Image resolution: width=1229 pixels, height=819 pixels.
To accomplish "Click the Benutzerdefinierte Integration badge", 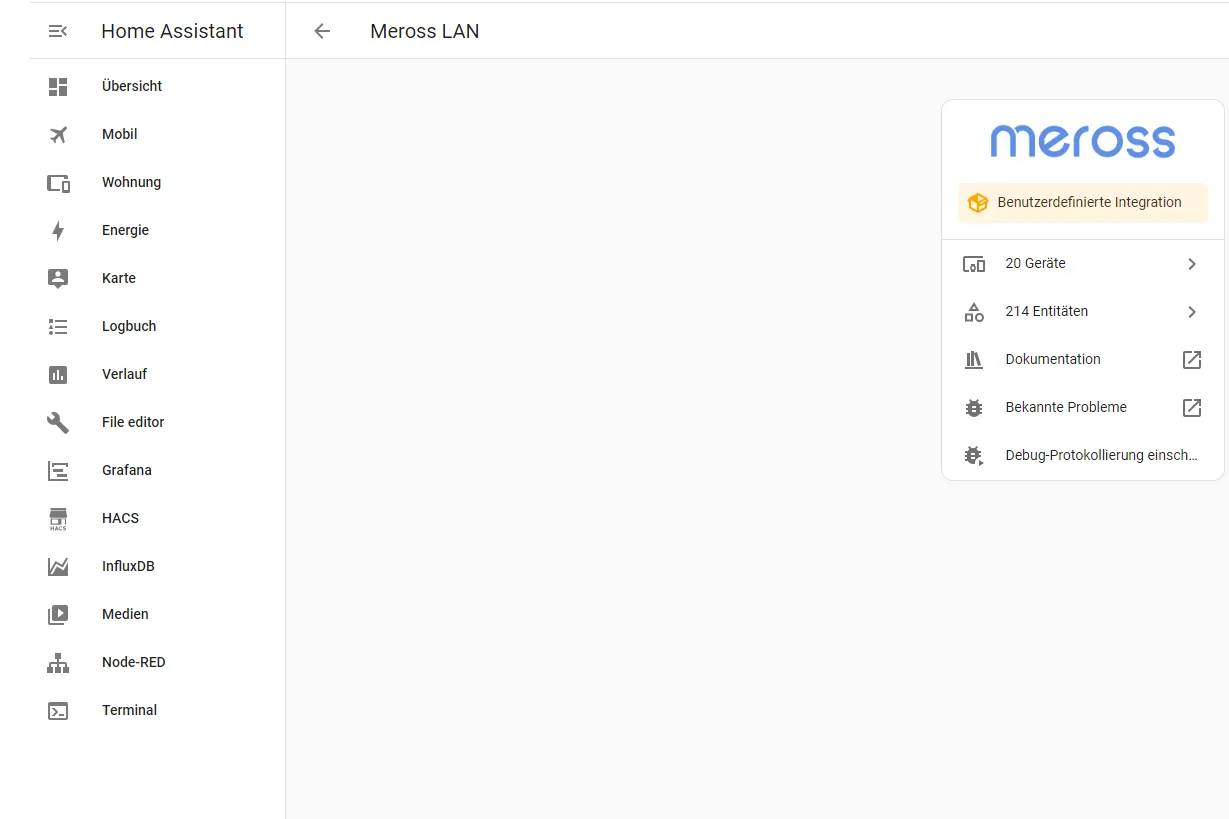I will (1083, 202).
